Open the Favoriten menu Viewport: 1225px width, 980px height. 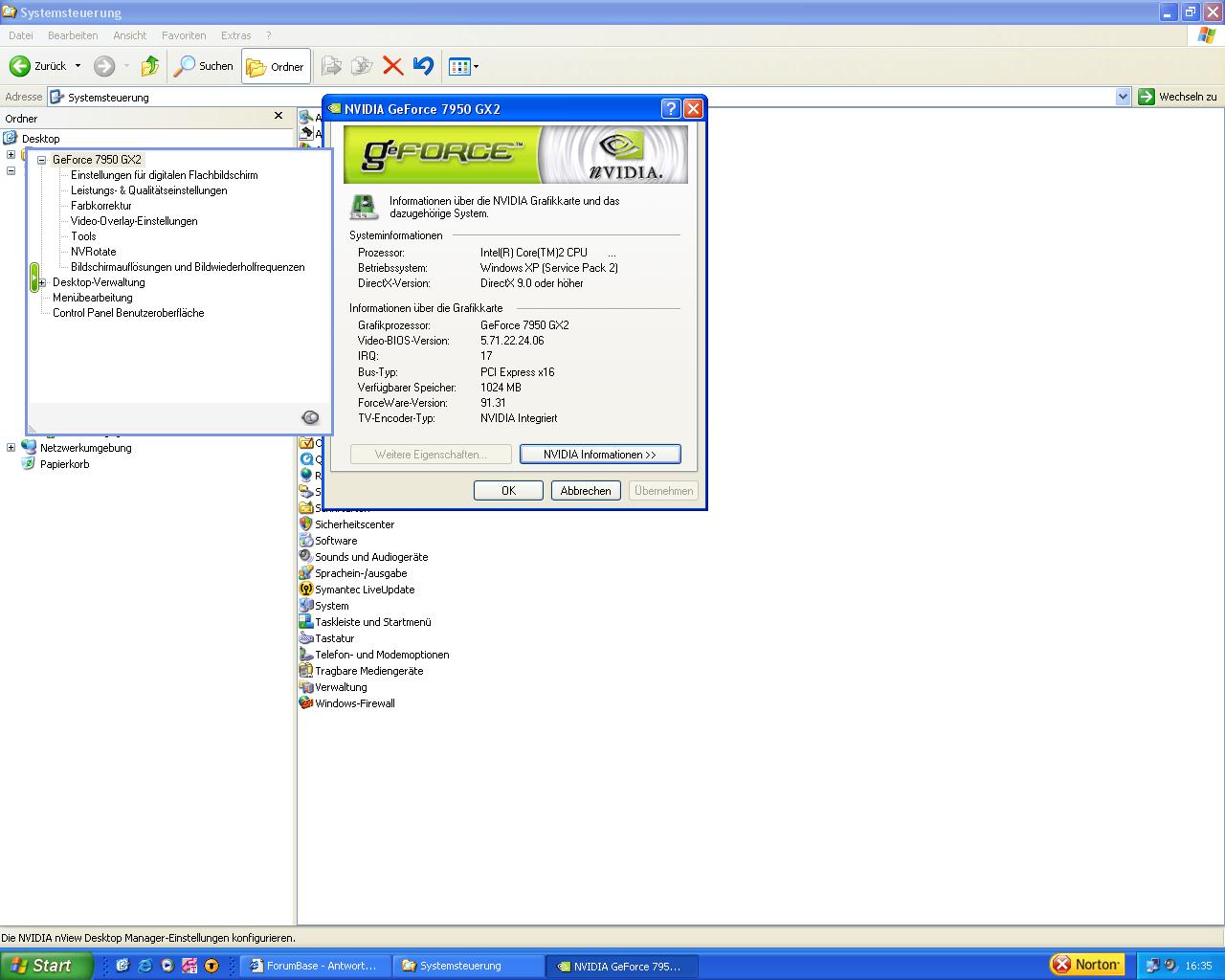click(x=184, y=35)
